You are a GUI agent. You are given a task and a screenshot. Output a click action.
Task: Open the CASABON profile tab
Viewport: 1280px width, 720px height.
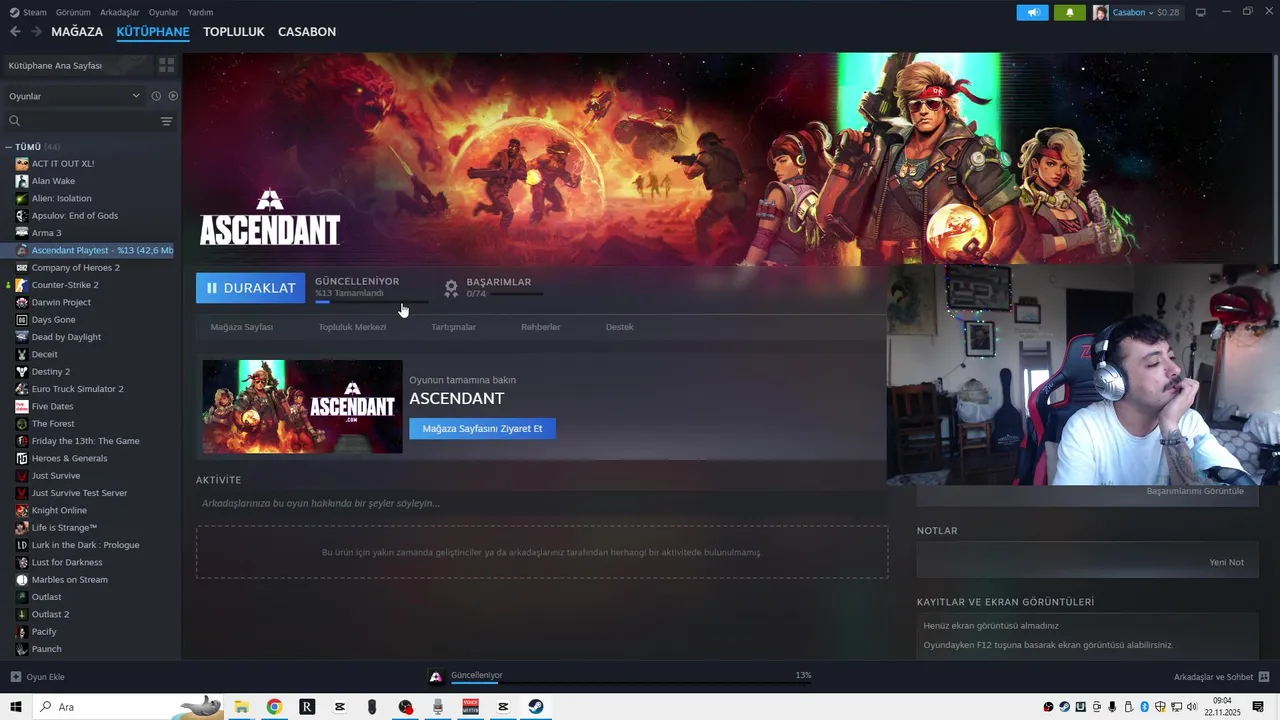point(307,32)
